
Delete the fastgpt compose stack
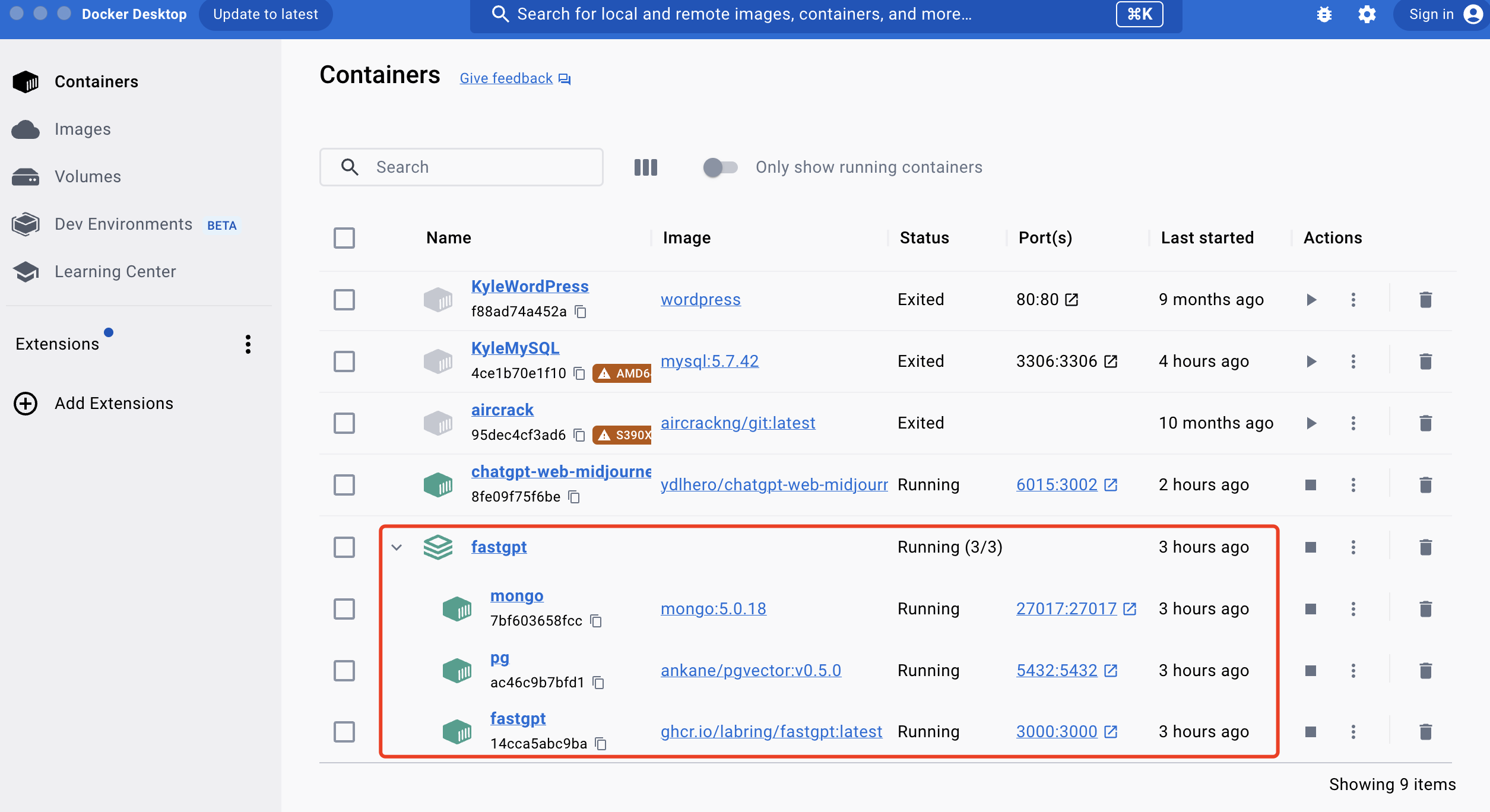[x=1425, y=547]
